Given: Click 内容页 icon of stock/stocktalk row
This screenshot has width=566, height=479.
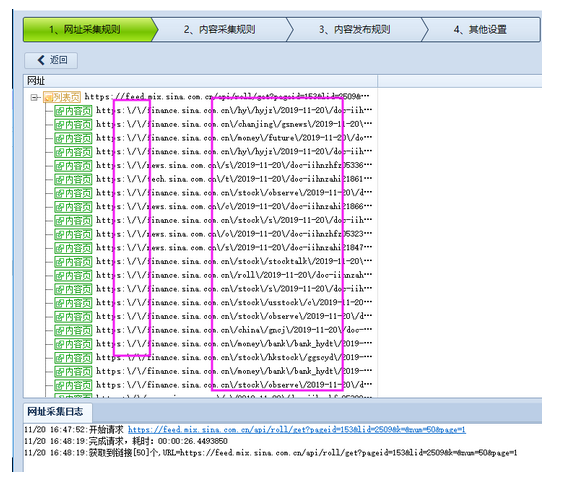Looking at the screenshot, I should pos(73,262).
